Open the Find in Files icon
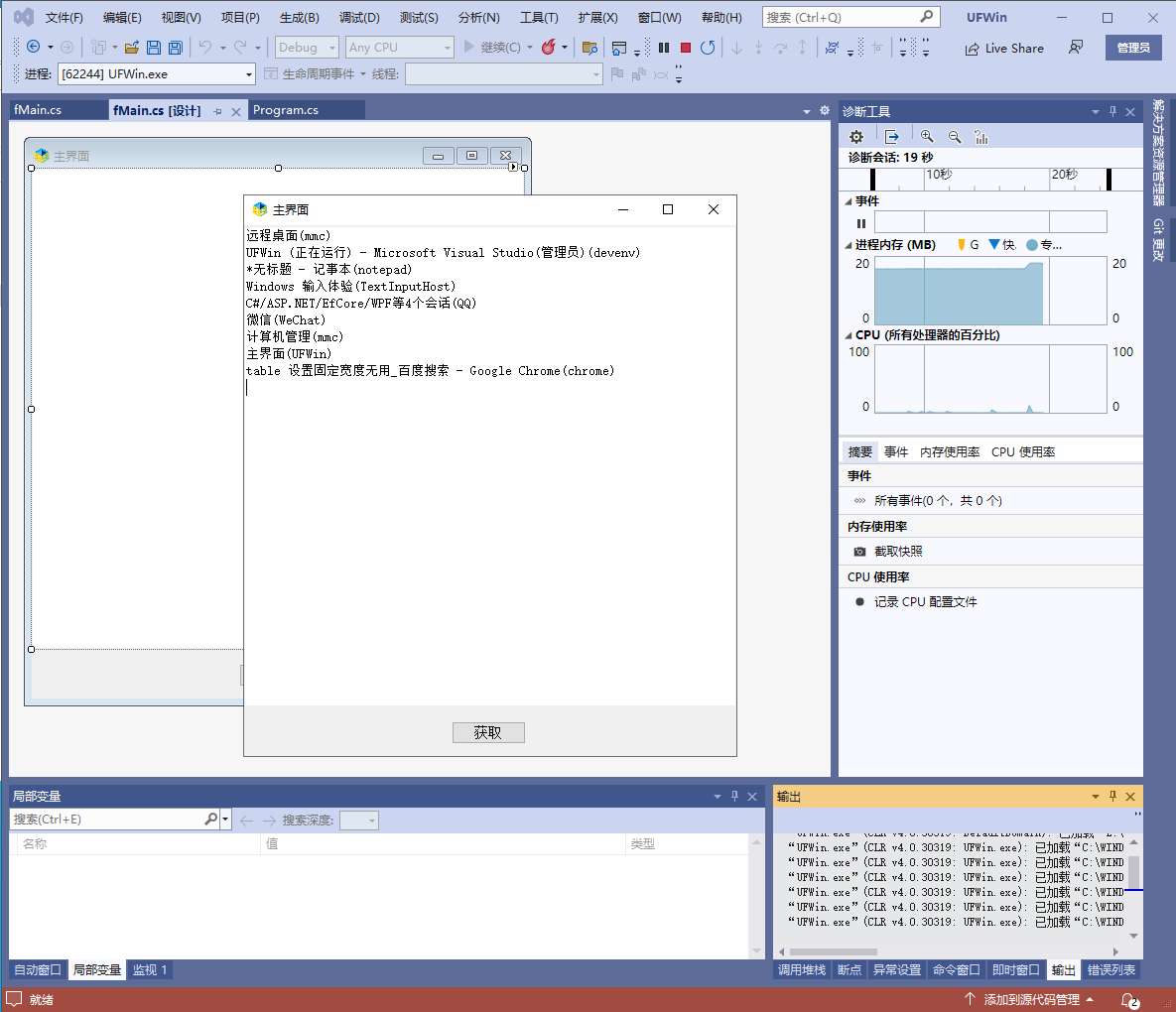The width and height of the screenshot is (1176, 1012). pos(589,48)
